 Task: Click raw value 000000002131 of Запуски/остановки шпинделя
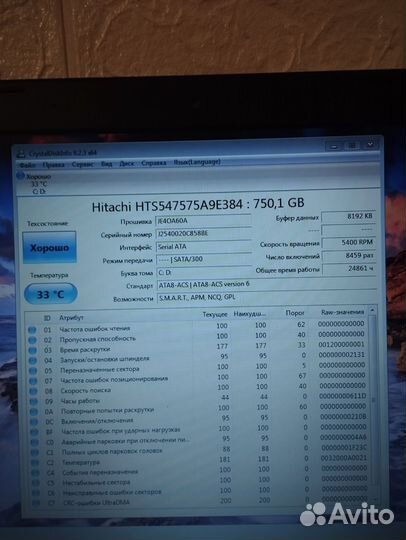pyautogui.click(x=342, y=355)
